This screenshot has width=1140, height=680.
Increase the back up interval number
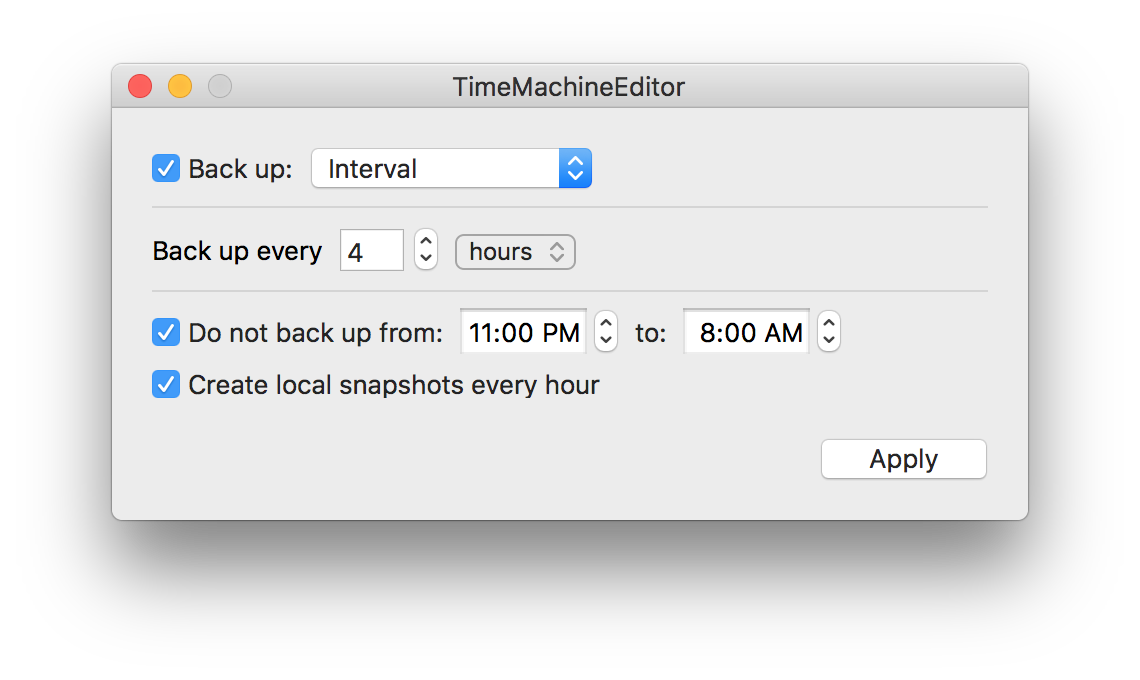pyautogui.click(x=426, y=241)
